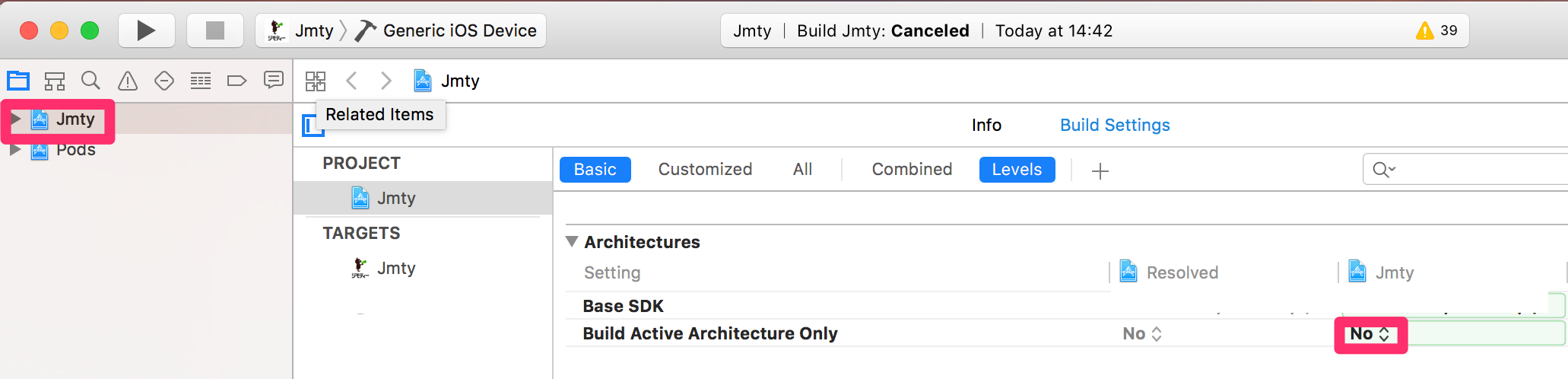Switch to Customized settings filter
1568x379 pixels.
pos(705,169)
